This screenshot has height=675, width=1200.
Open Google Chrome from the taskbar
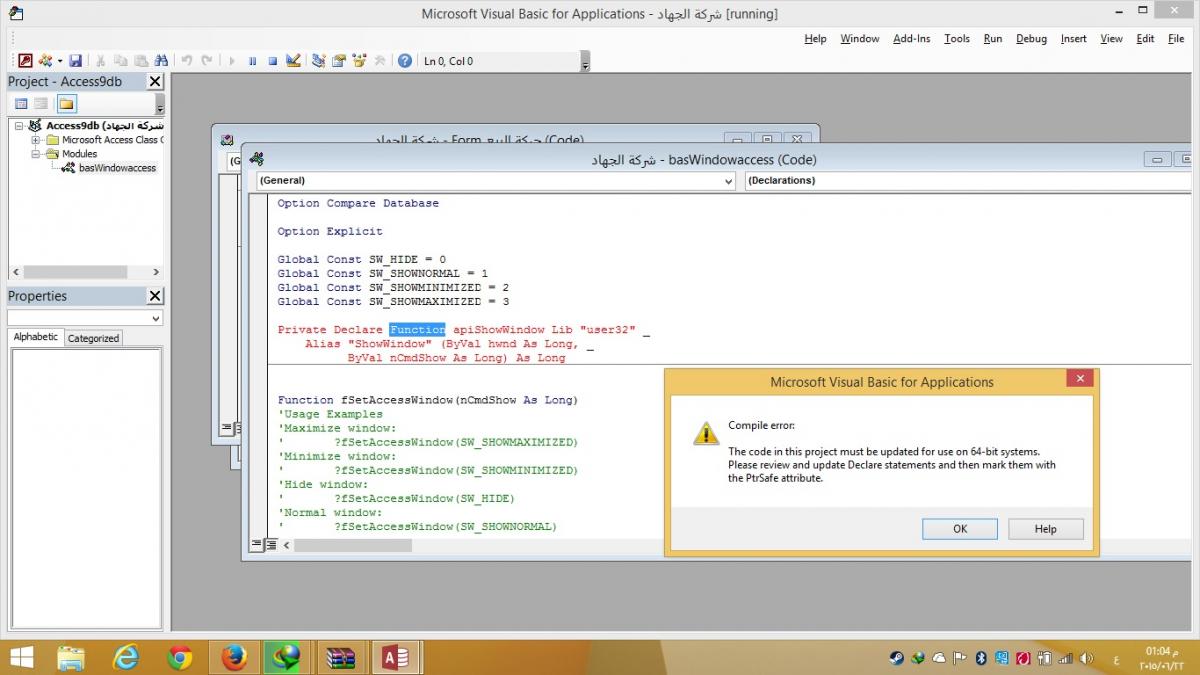tap(180, 657)
